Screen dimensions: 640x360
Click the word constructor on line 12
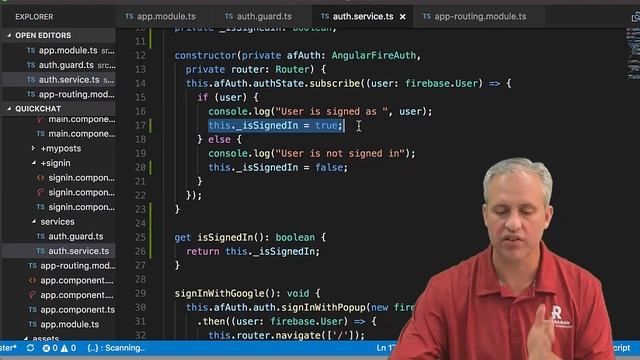[x=205, y=56]
